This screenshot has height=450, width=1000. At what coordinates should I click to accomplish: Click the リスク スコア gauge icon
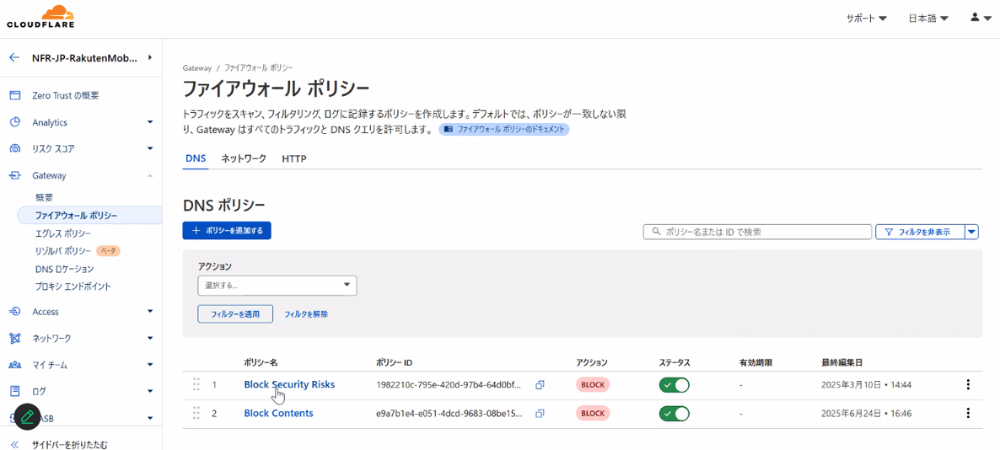coord(15,149)
